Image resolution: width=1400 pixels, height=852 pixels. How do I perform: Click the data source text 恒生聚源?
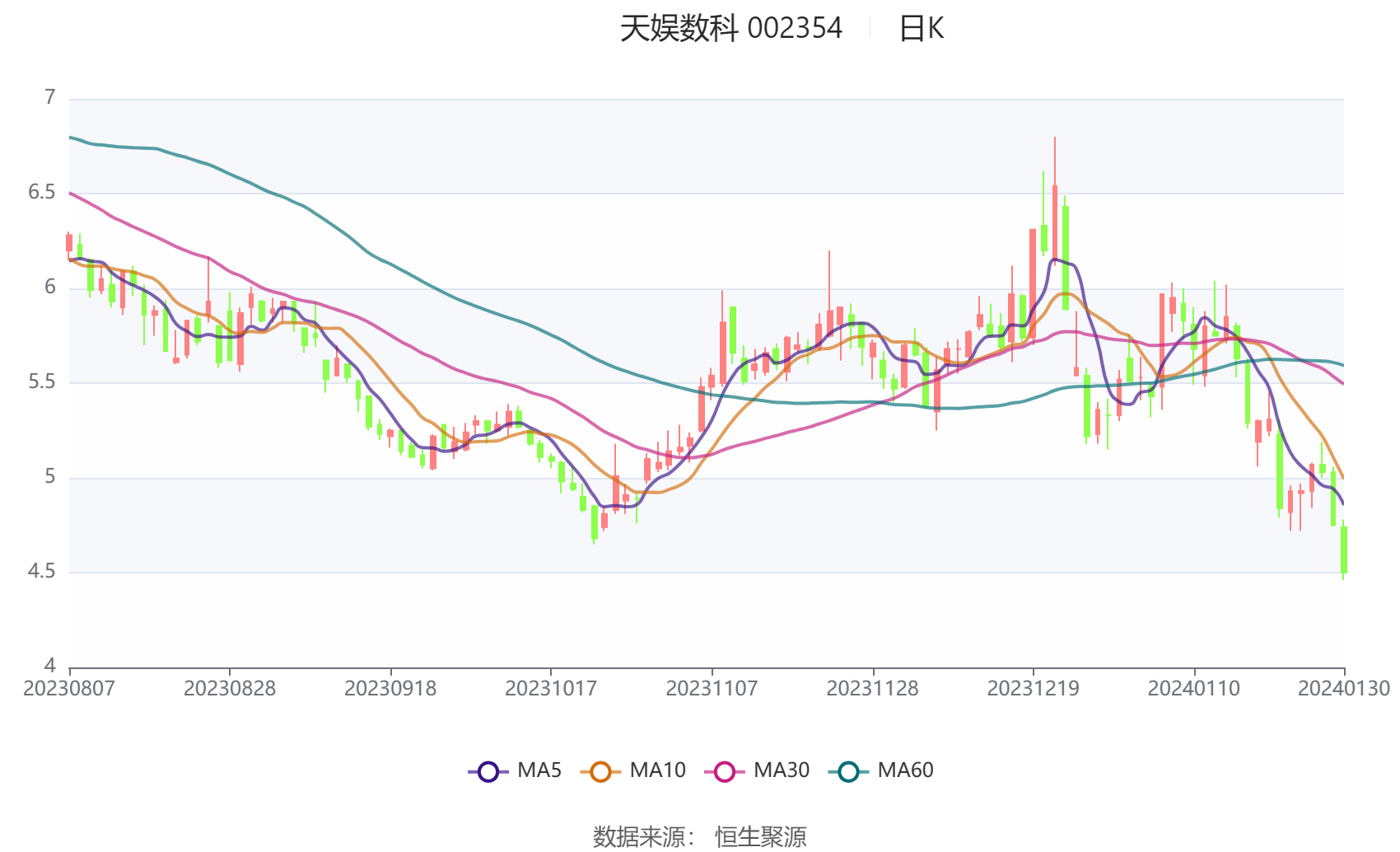point(761,837)
